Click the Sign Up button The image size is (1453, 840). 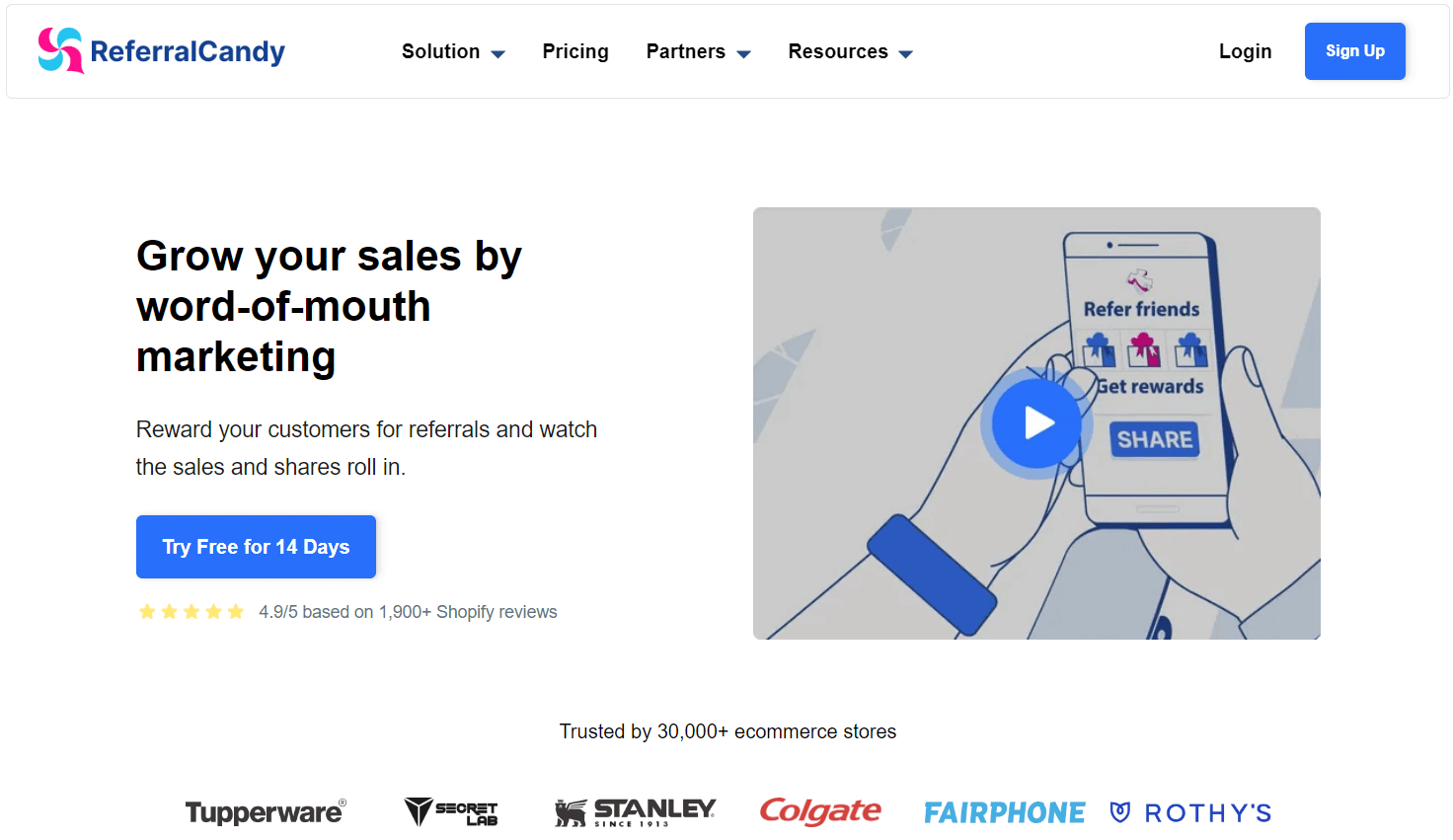click(x=1354, y=50)
